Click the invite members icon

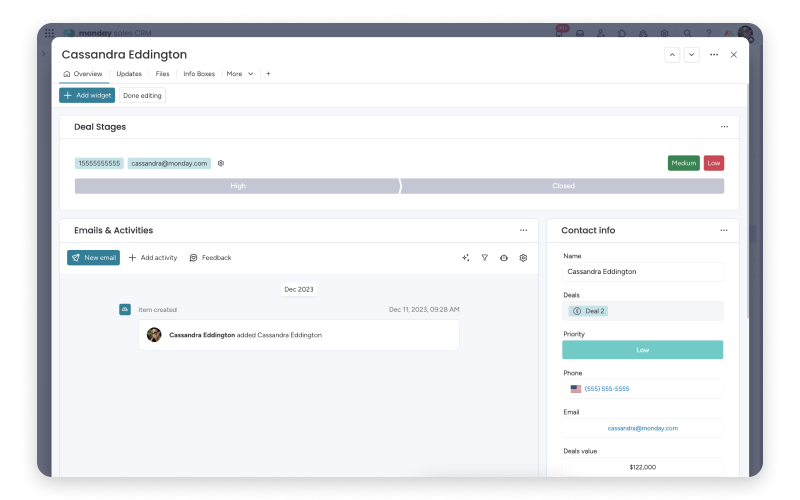pyautogui.click(x=601, y=33)
